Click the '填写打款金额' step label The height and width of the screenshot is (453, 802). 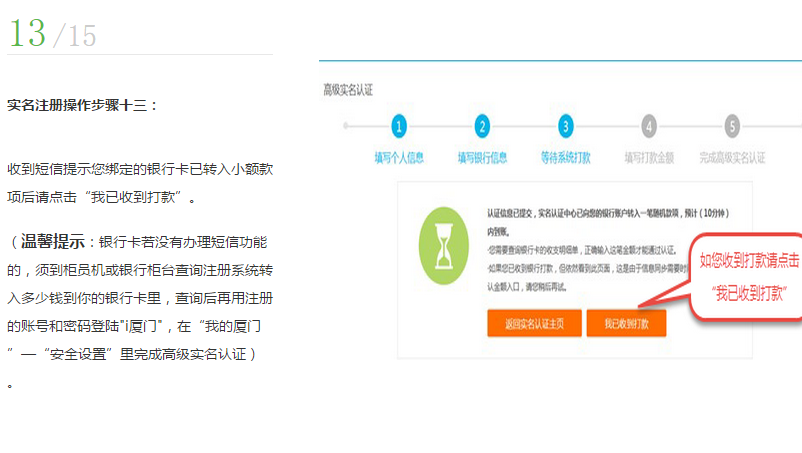tap(649, 158)
